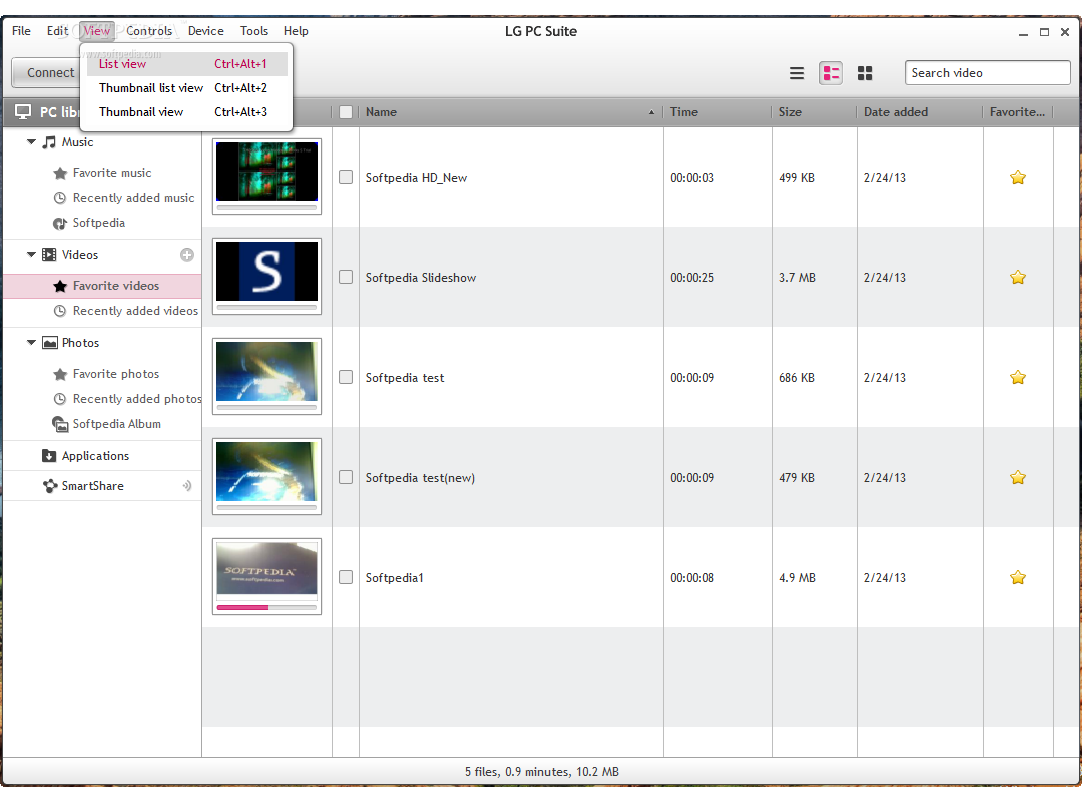The width and height of the screenshot is (1082, 787).
Task: Click the add video plus icon
Action: click(x=186, y=255)
